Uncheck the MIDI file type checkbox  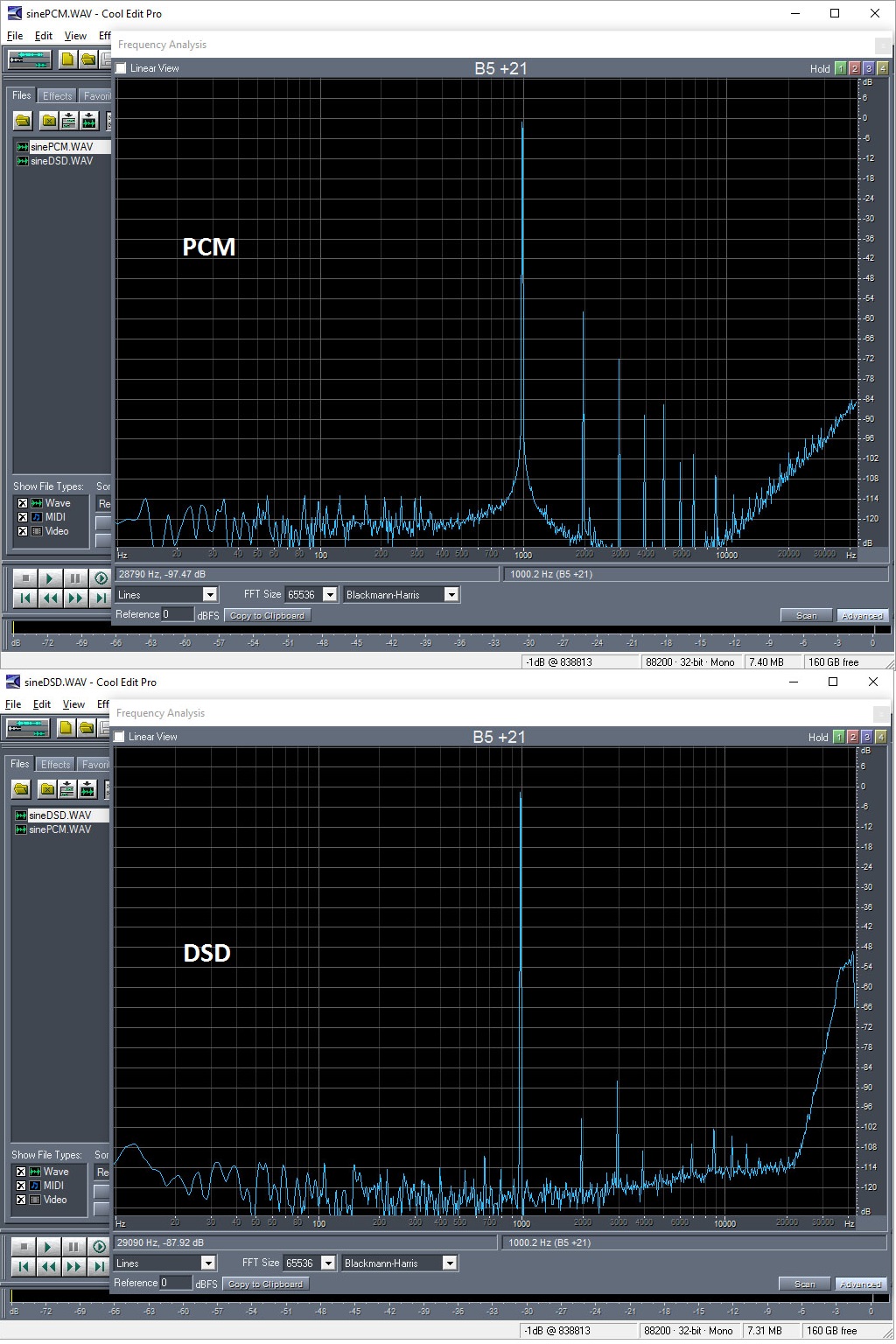[x=23, y=516]
